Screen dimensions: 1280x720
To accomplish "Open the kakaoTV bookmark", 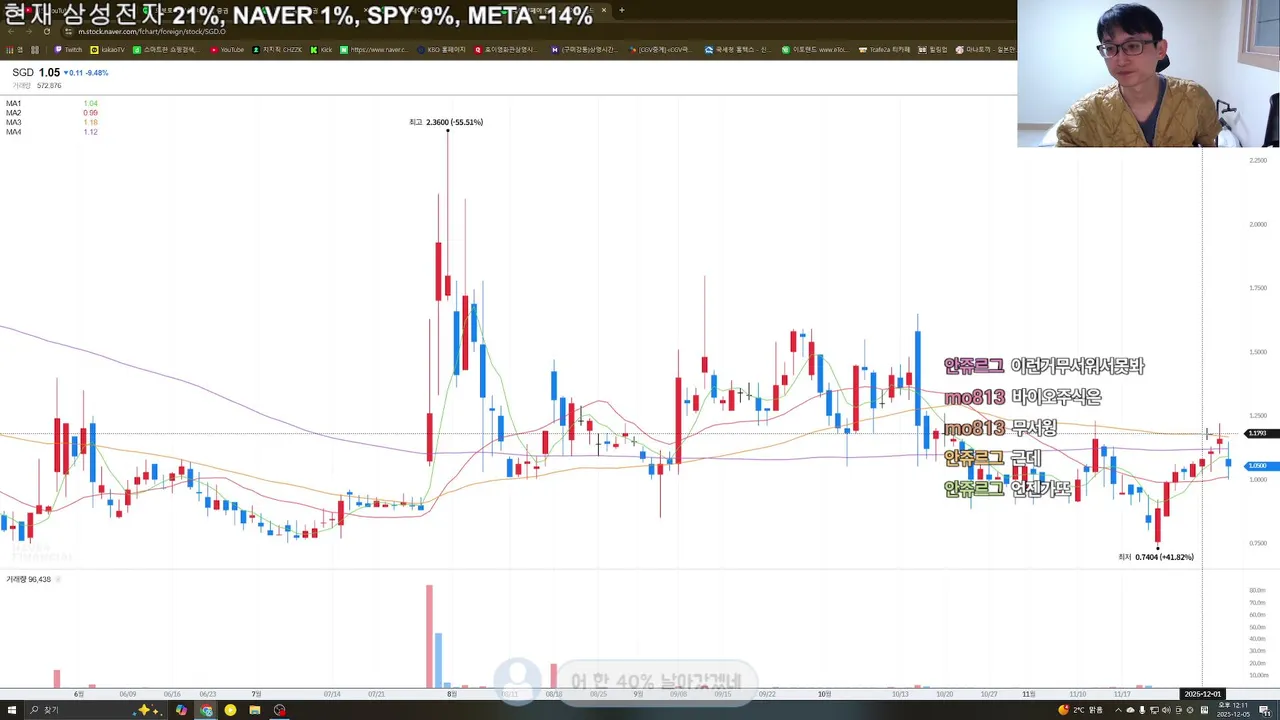I will [x=107, y=49].
